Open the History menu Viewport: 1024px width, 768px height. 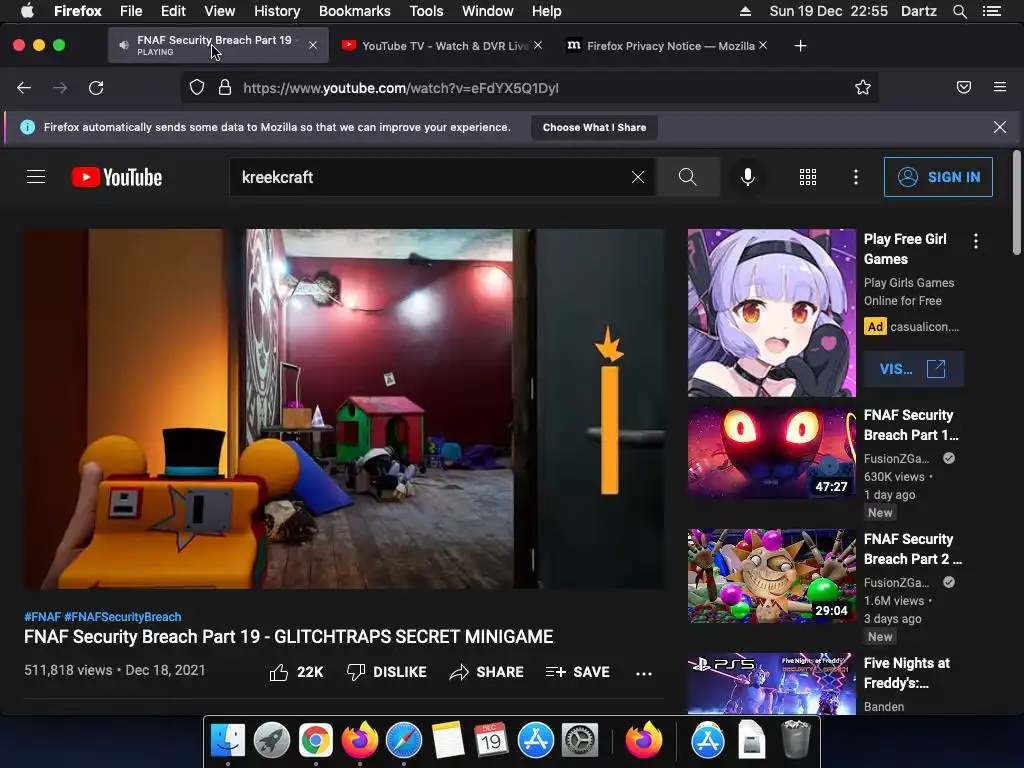pos(277,11)
